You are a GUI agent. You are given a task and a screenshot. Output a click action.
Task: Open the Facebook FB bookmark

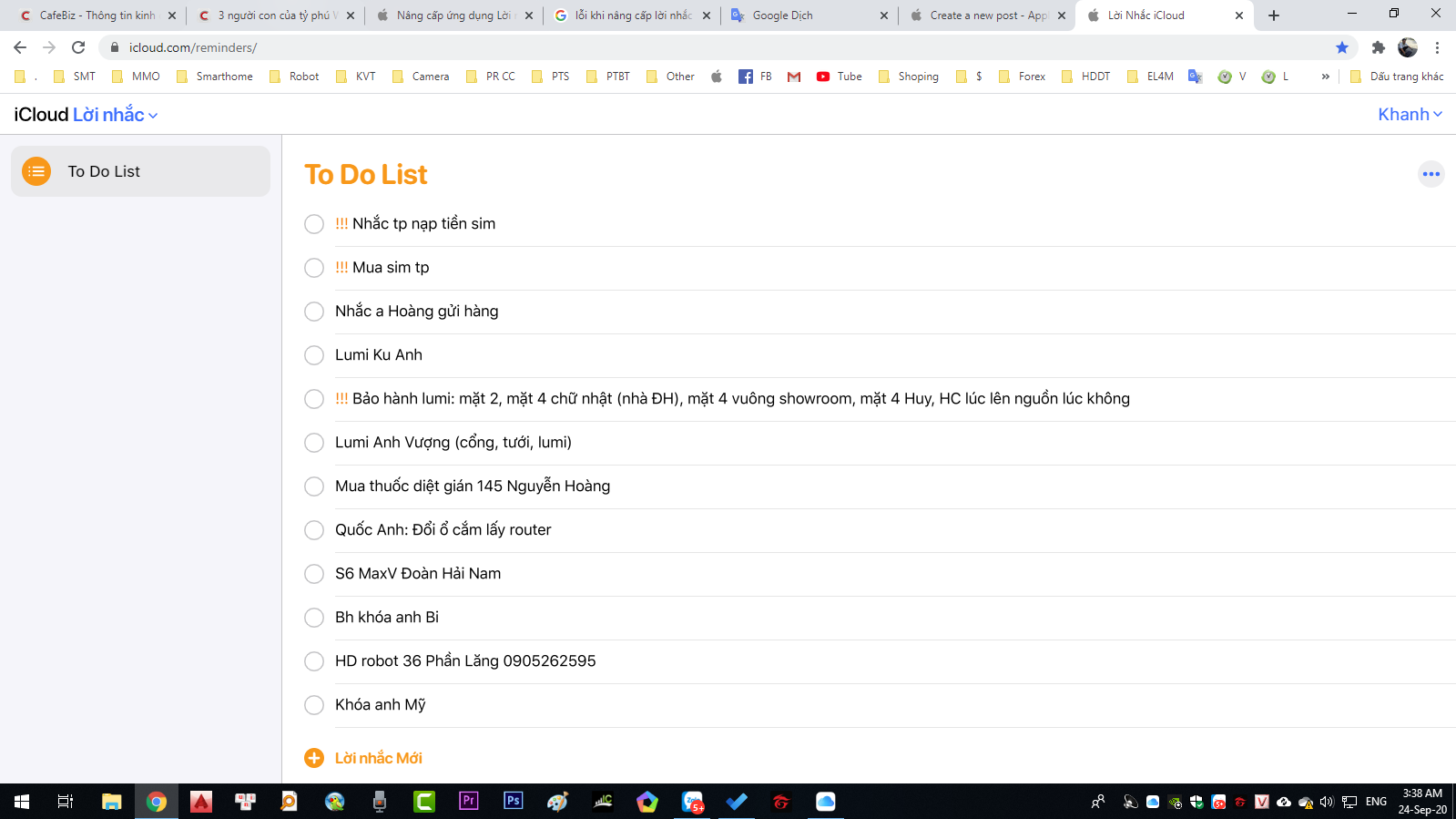click(x=755, y=77)
